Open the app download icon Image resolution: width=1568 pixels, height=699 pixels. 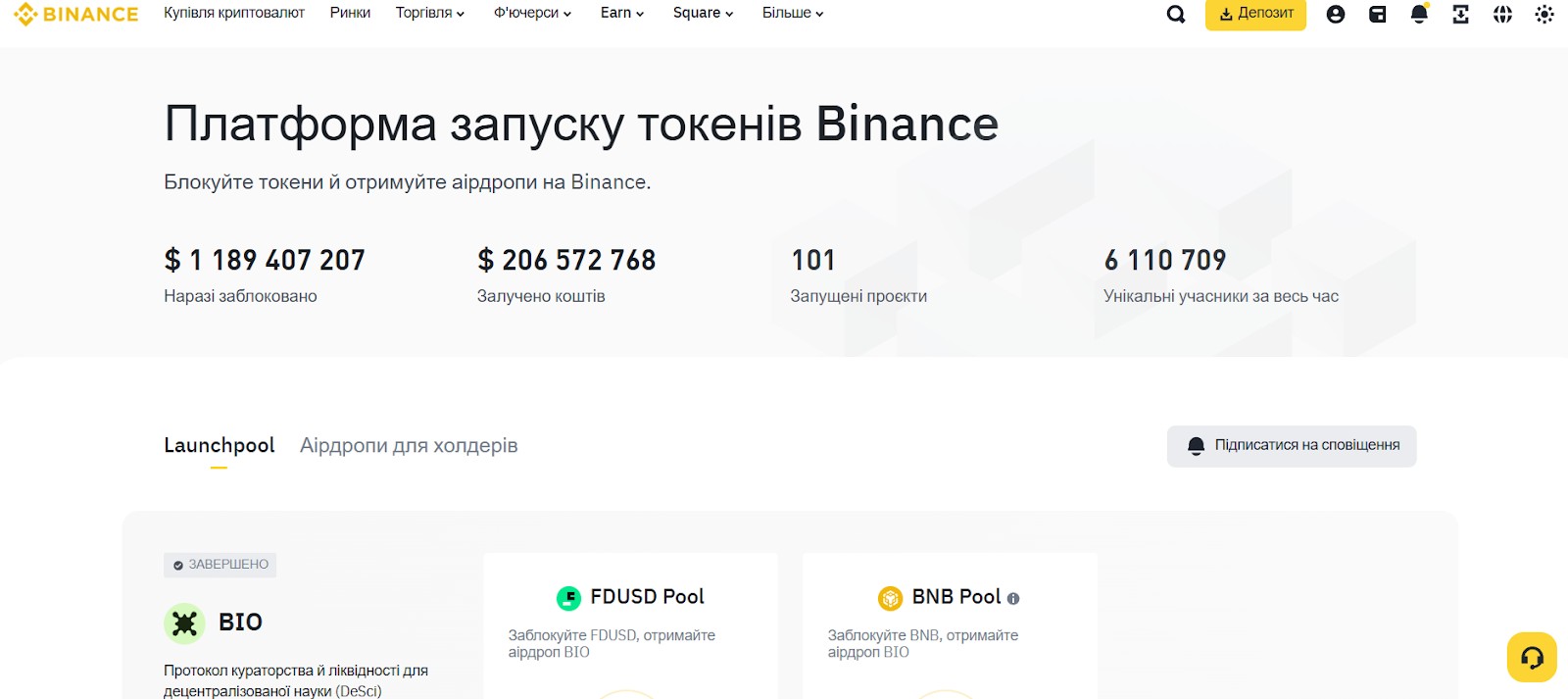[1461, 14]
